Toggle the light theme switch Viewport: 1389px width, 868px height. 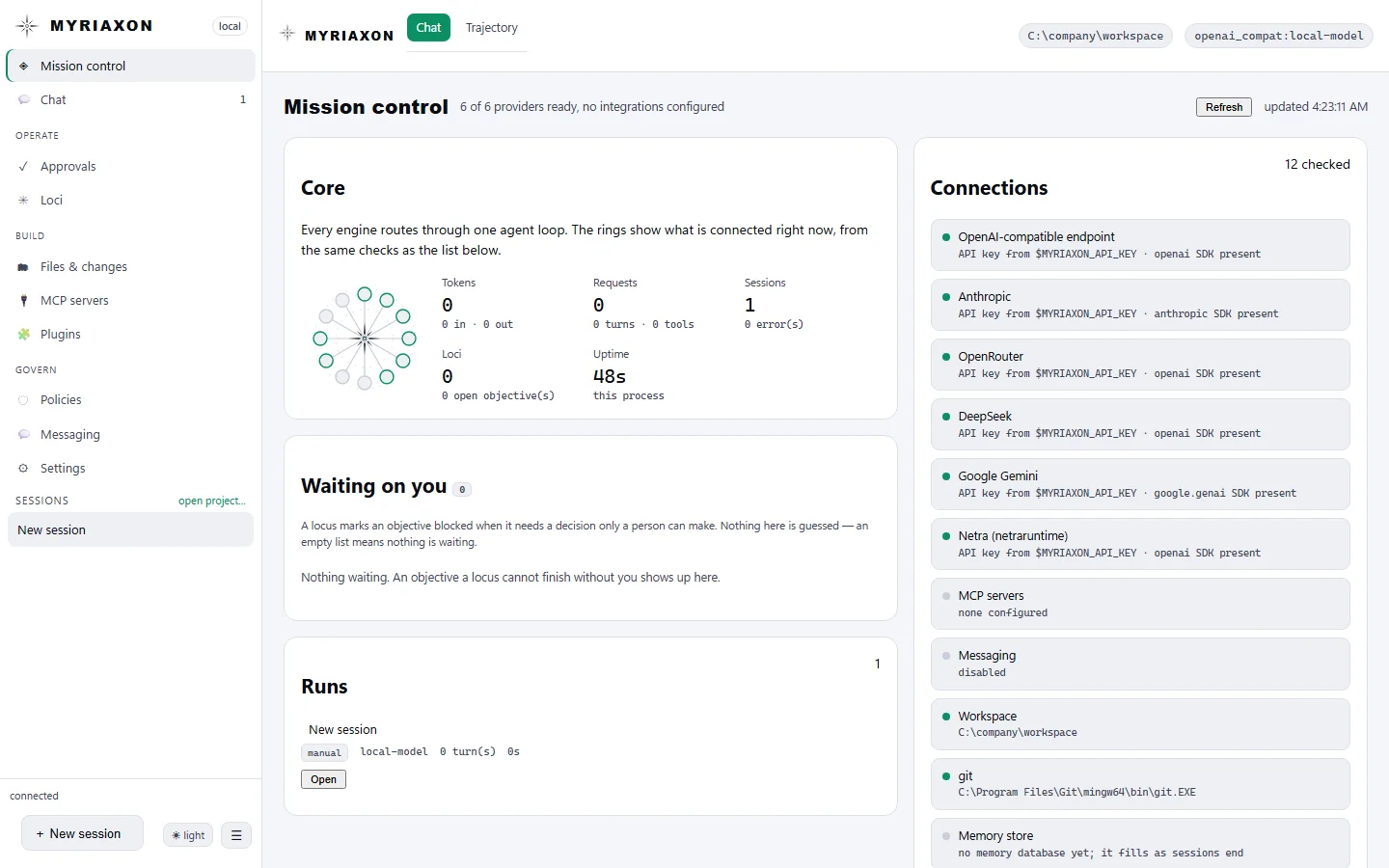188,835
